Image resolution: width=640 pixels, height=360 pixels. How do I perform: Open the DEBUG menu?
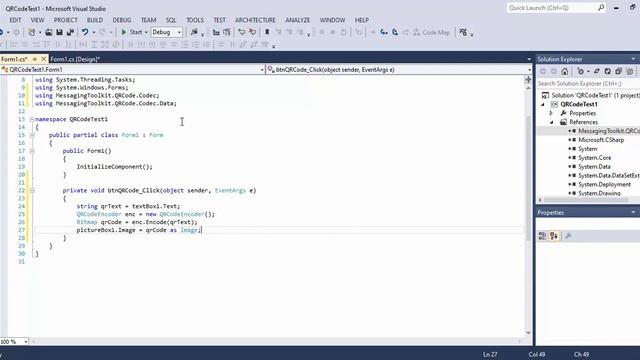tap(122, 20)
